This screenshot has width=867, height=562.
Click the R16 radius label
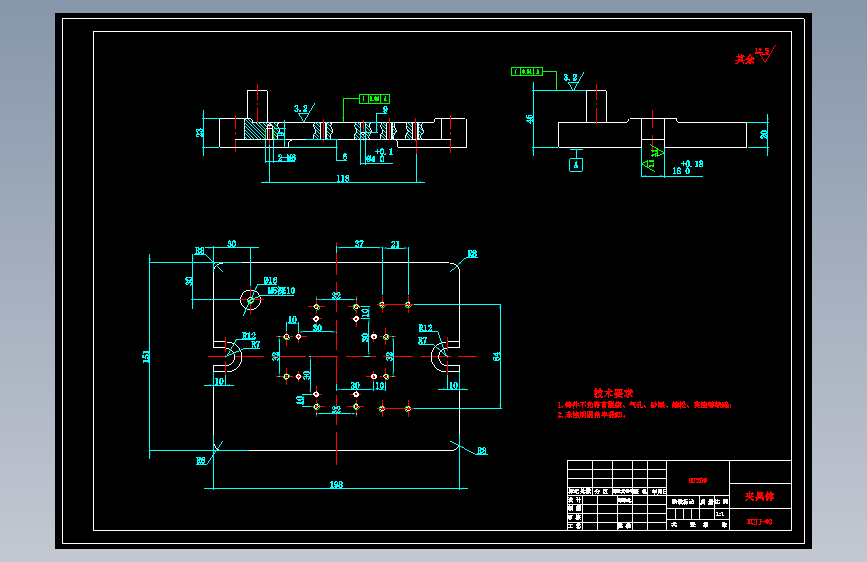pos(270,280)
